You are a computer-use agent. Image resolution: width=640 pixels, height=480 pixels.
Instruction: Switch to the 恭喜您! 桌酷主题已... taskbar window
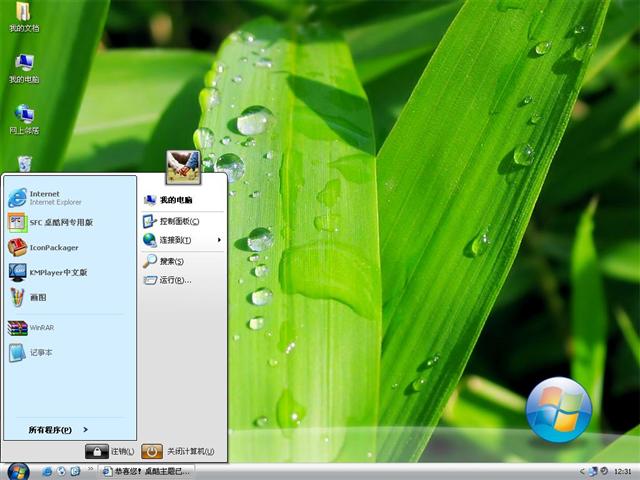(146, 471)
